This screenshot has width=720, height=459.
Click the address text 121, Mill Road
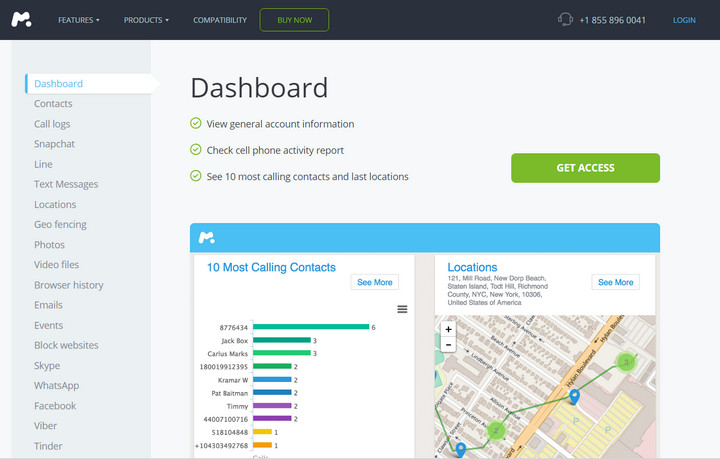click(497, 290)
